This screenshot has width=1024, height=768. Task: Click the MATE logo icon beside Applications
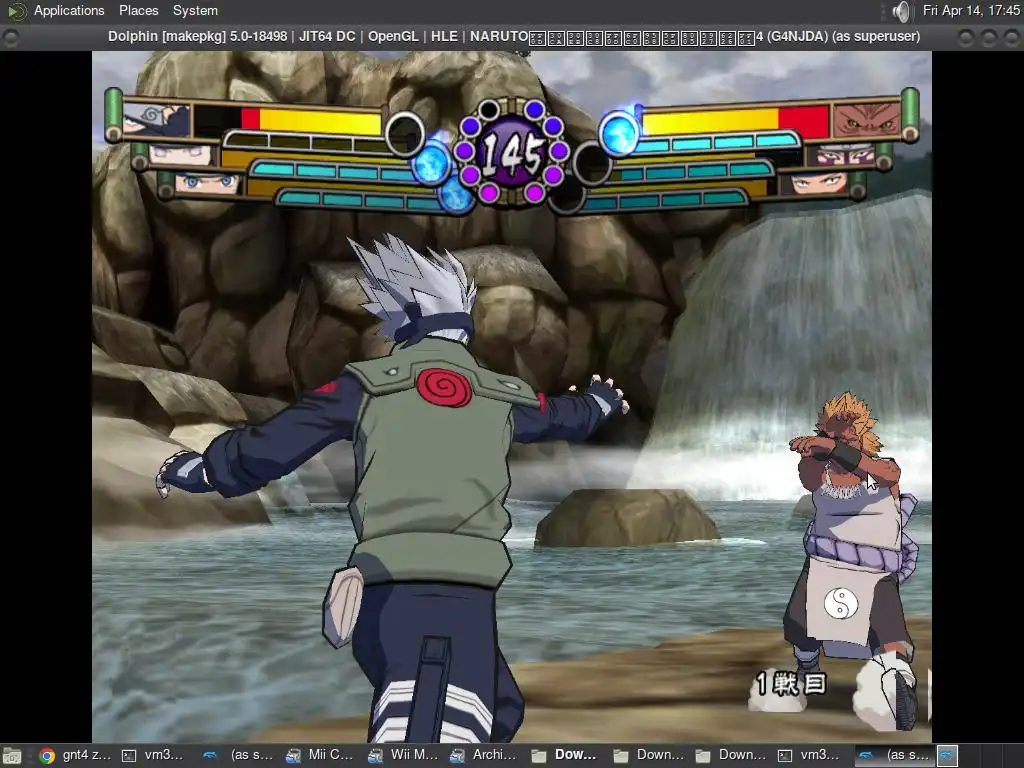click(17, 11)
